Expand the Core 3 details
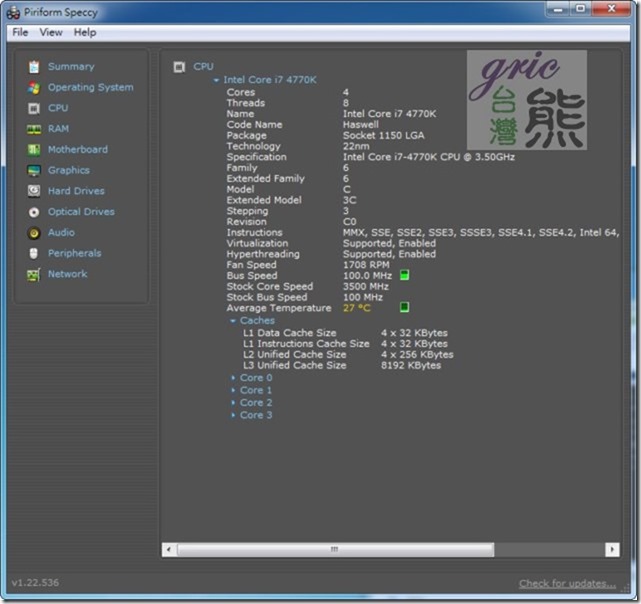Viewport: 641px width, 604px height. point(233,415)
